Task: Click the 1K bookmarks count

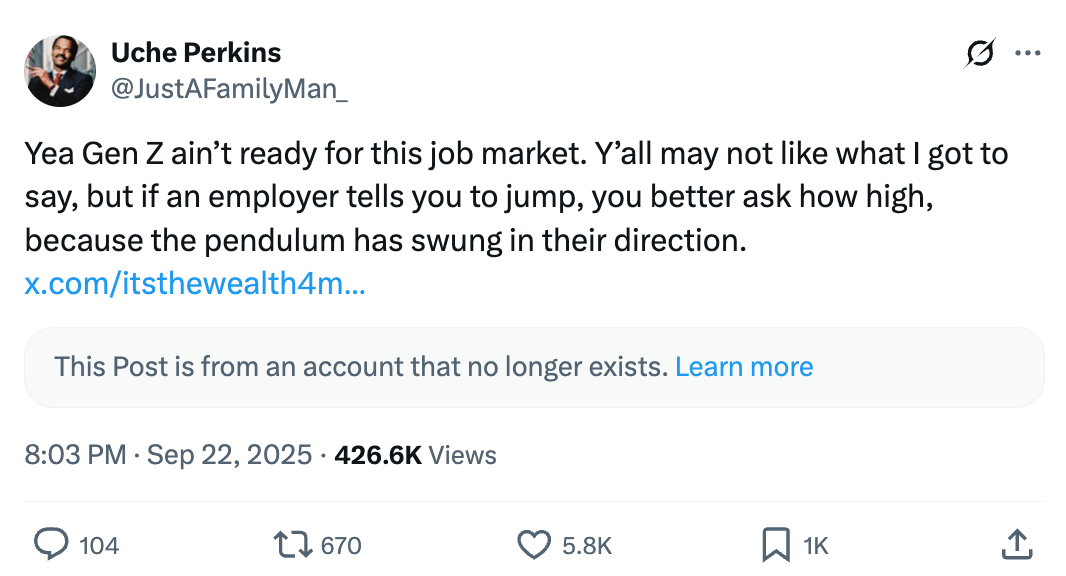Action: tap(816, 545)
